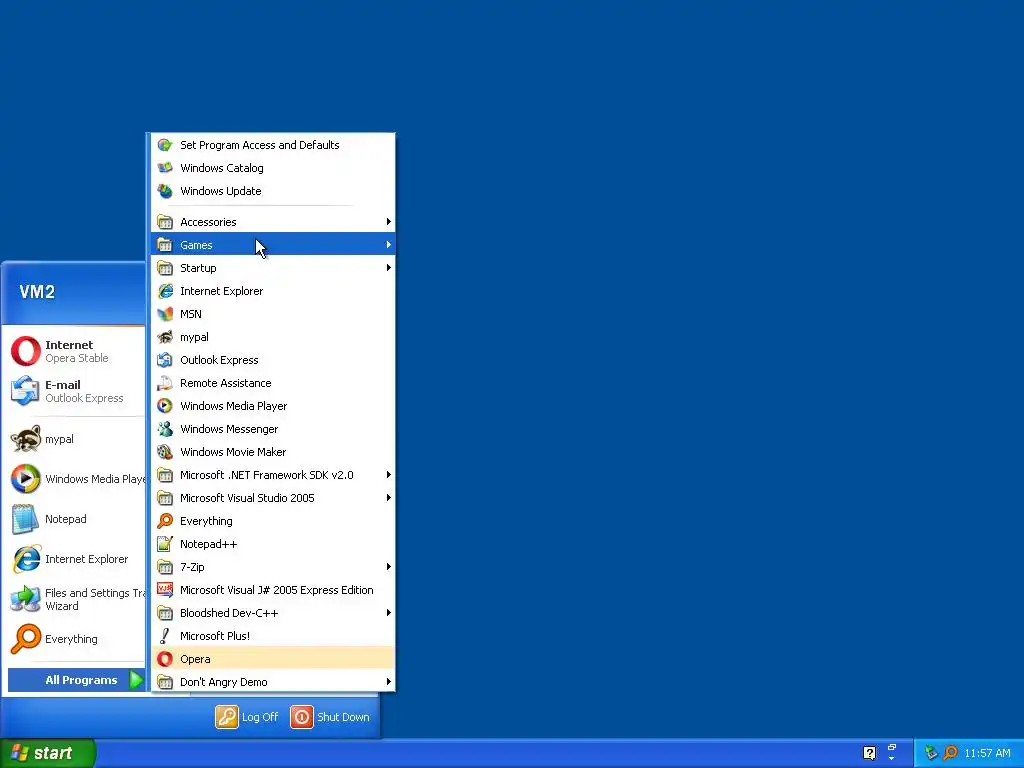
Task: Open Internet Explorer icon in All Programs list
Action: 165,291
